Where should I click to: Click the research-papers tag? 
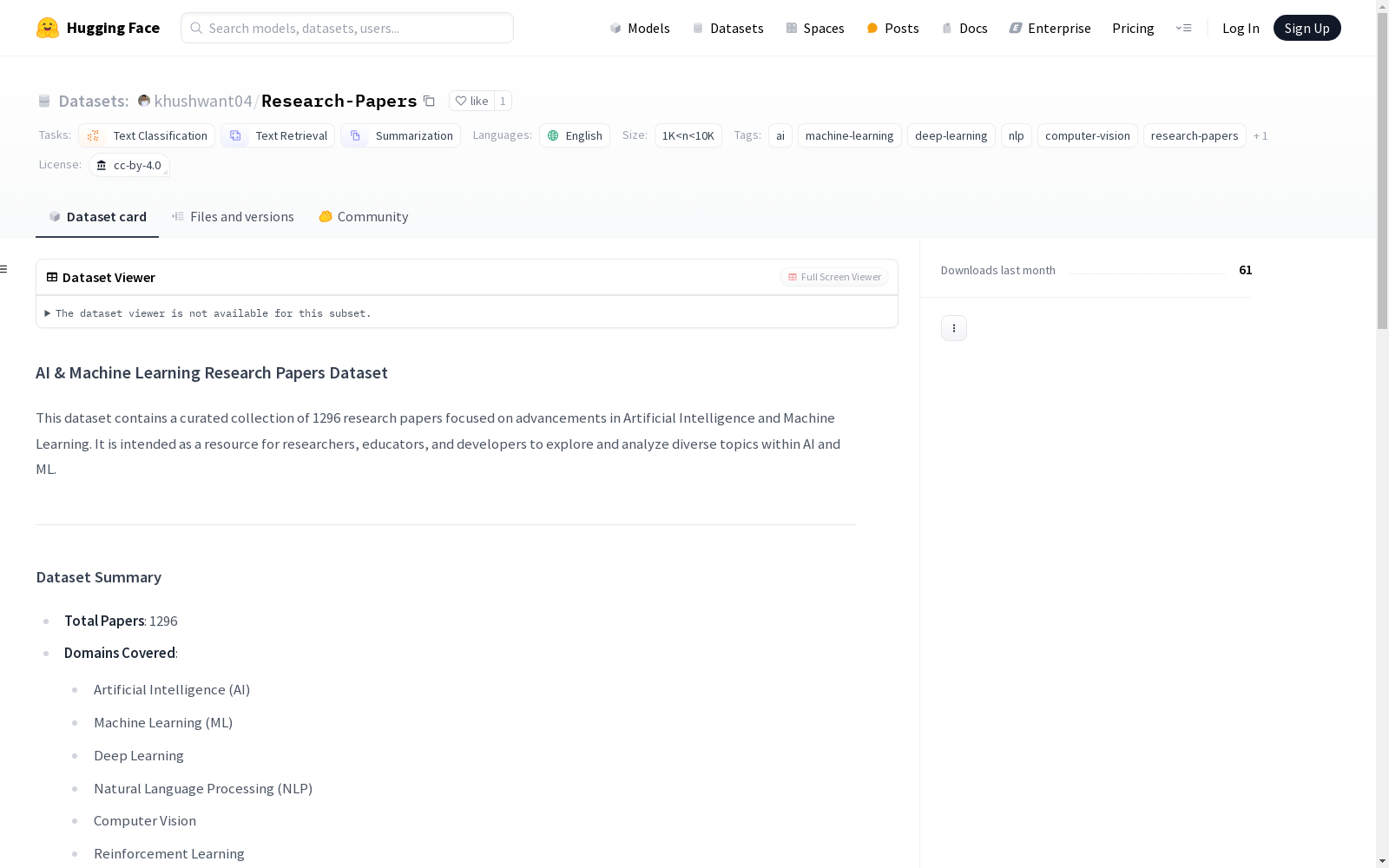[x=1195, y=135]
